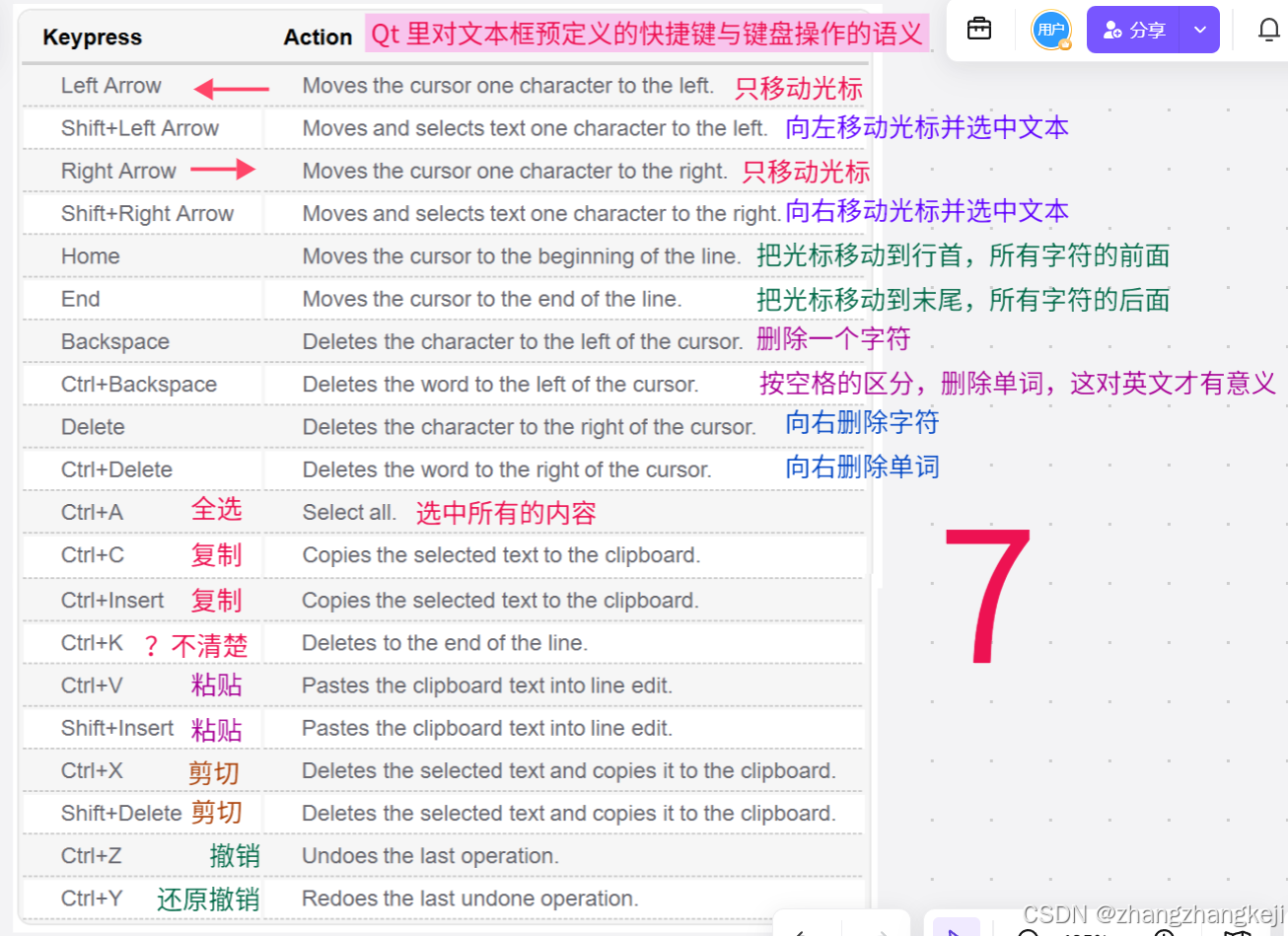Image resolution: width=1288 pixels, height=936 pixels.
Task: Click 'Deletes the character to the left of the cursor.'
Action: pyautogui.click(x=523, y=341)
